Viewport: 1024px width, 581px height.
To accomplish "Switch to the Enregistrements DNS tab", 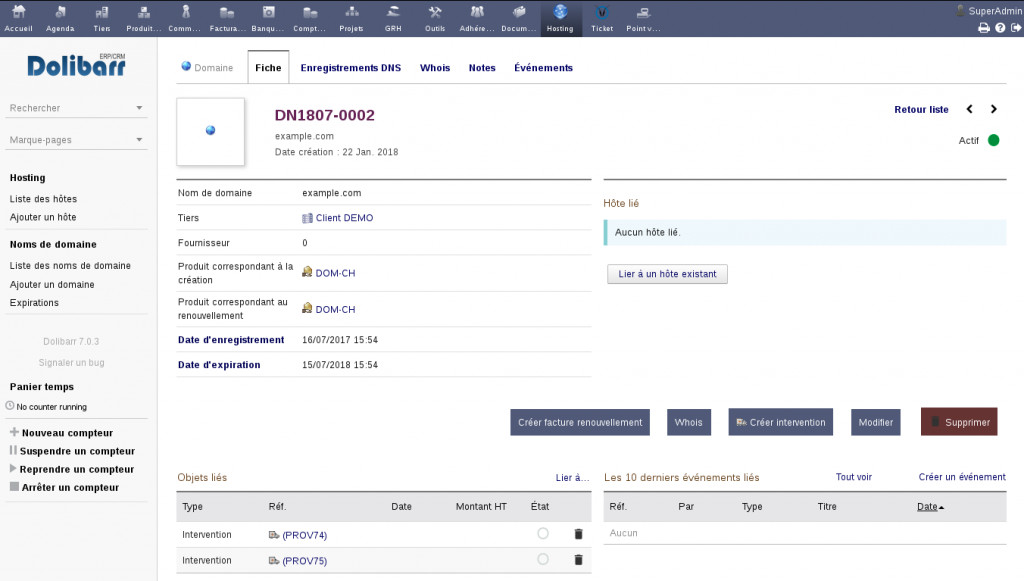I will (x=350, y=68).
